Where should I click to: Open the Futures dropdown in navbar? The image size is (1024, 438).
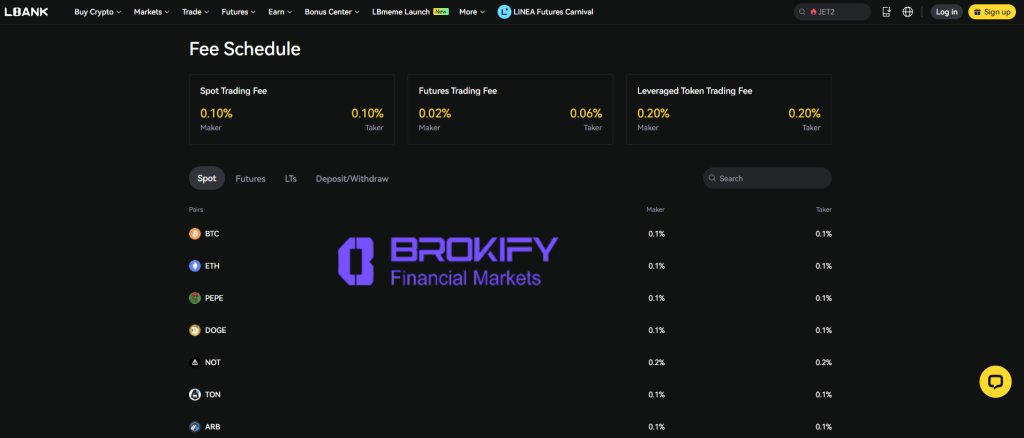[238, 12]
